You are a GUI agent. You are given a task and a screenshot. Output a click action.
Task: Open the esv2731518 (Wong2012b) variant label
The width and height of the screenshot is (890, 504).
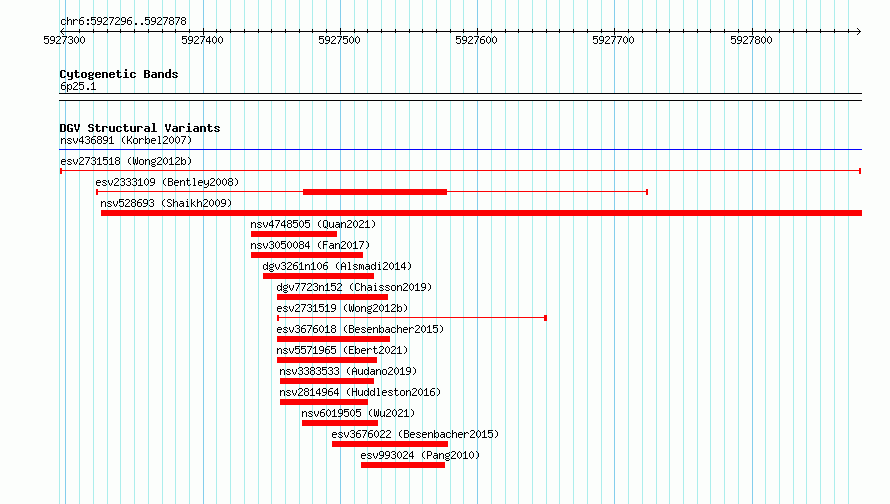coord(126,161)
